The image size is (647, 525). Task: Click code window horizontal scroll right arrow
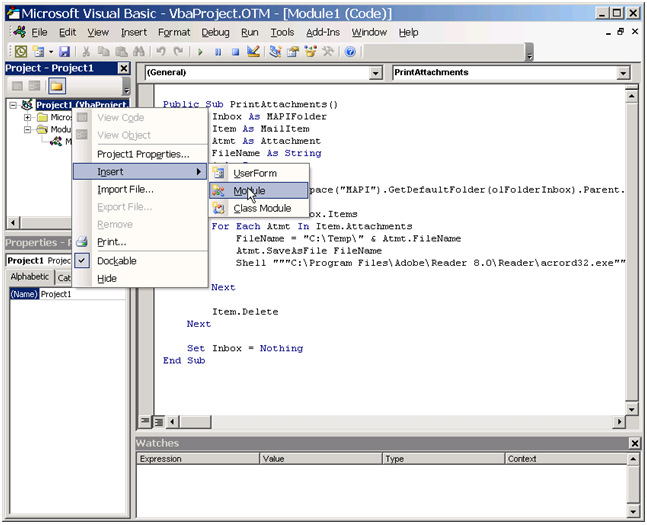(619, 421)
